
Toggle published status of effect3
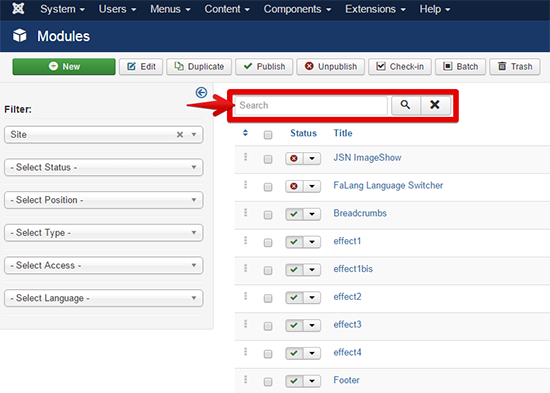coord(294,326)
